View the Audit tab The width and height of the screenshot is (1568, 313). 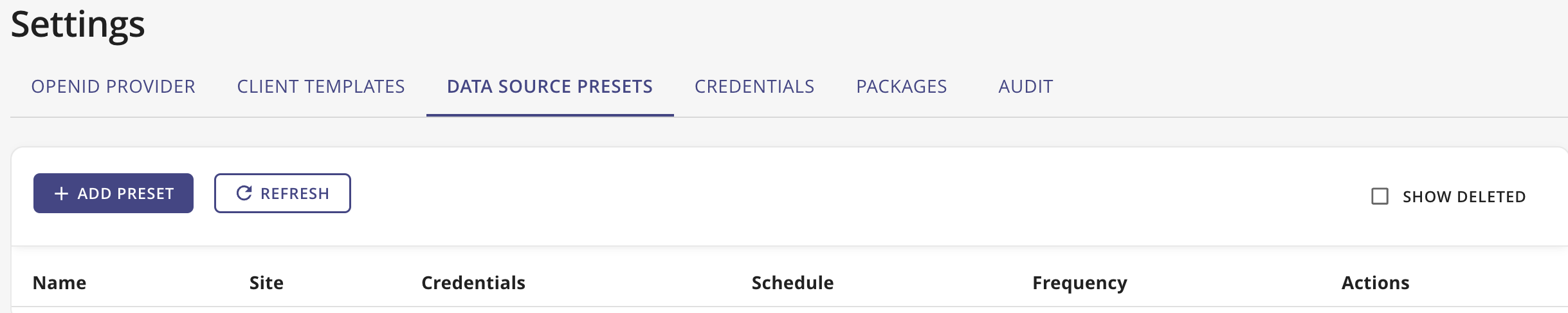point(1025,86)
